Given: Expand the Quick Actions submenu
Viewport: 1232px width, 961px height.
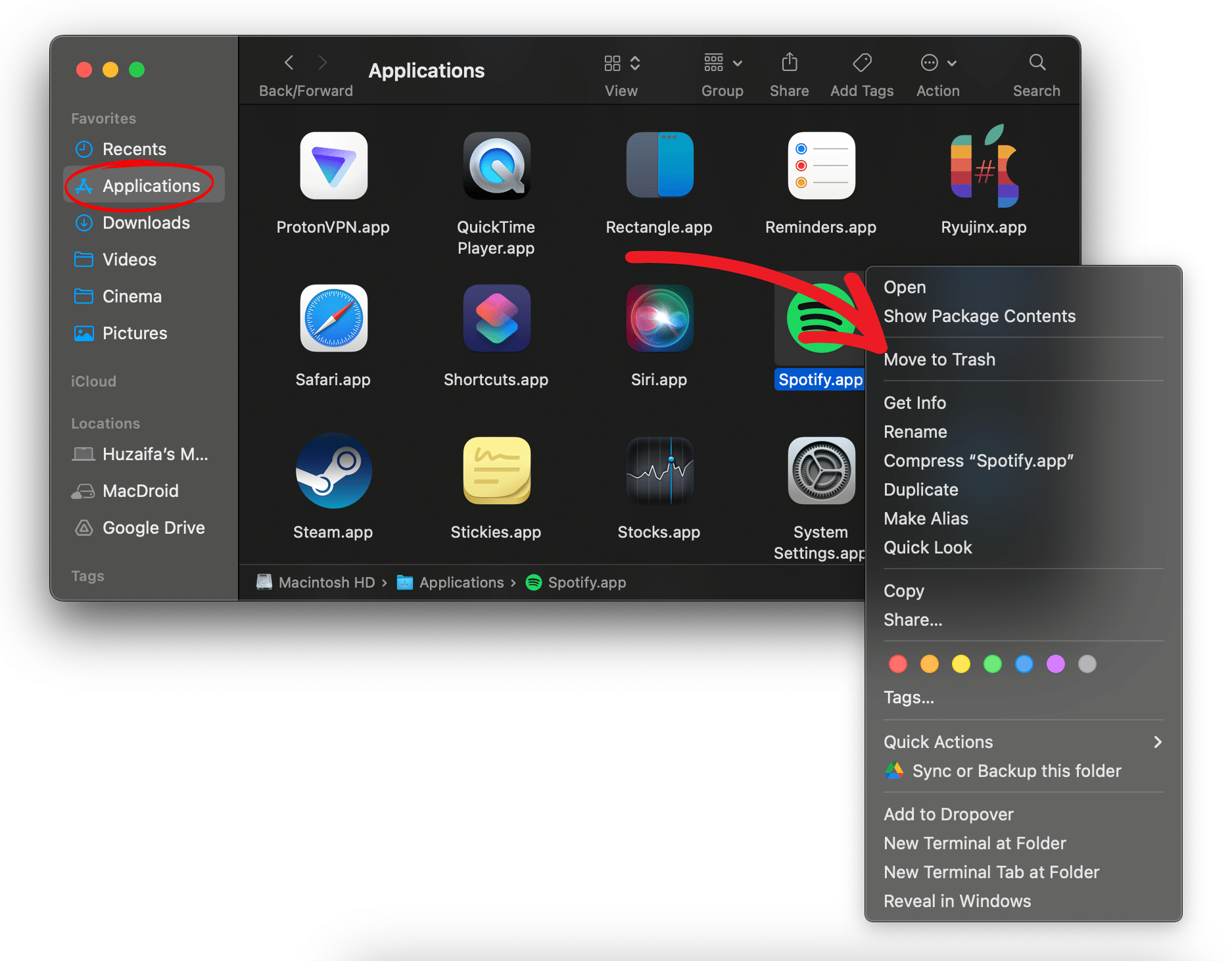Looking at the screenshot, I should click(1022, 742).
